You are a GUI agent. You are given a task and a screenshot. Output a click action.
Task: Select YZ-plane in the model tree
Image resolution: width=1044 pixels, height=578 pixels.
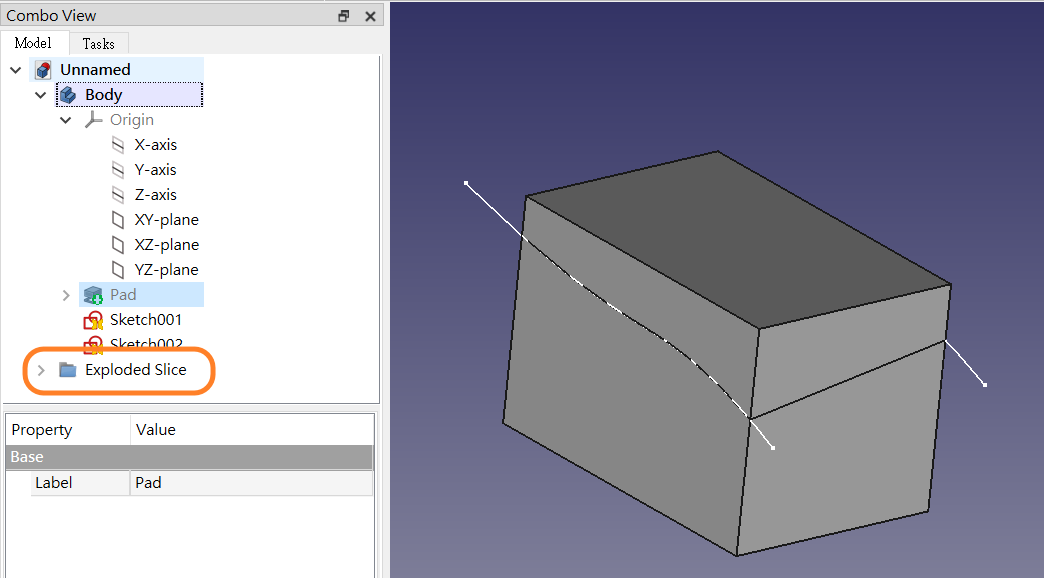click(x=166, y=270)
